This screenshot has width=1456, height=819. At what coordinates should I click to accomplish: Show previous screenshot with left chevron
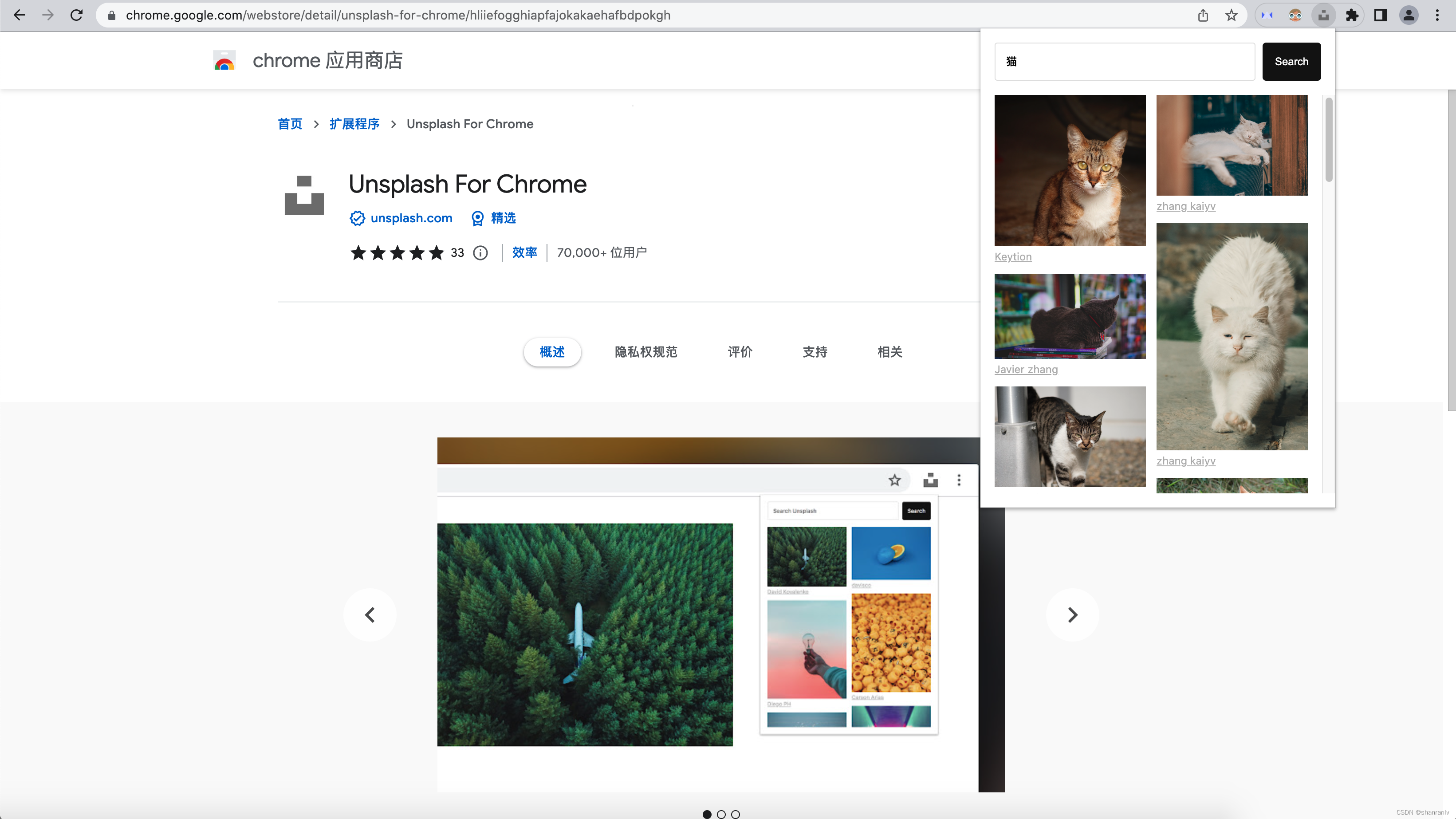(x=370, y=614)
